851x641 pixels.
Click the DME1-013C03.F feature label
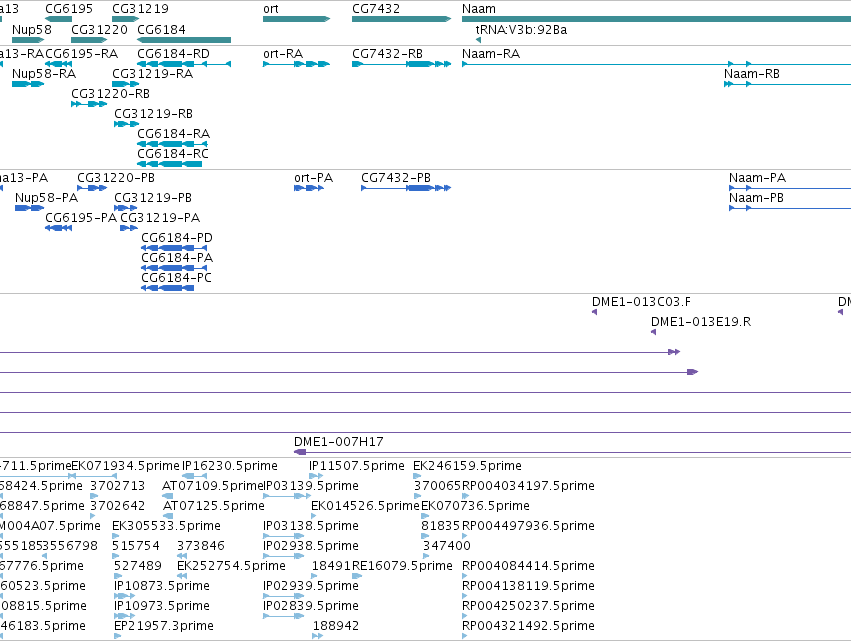(x=641, y=302)
